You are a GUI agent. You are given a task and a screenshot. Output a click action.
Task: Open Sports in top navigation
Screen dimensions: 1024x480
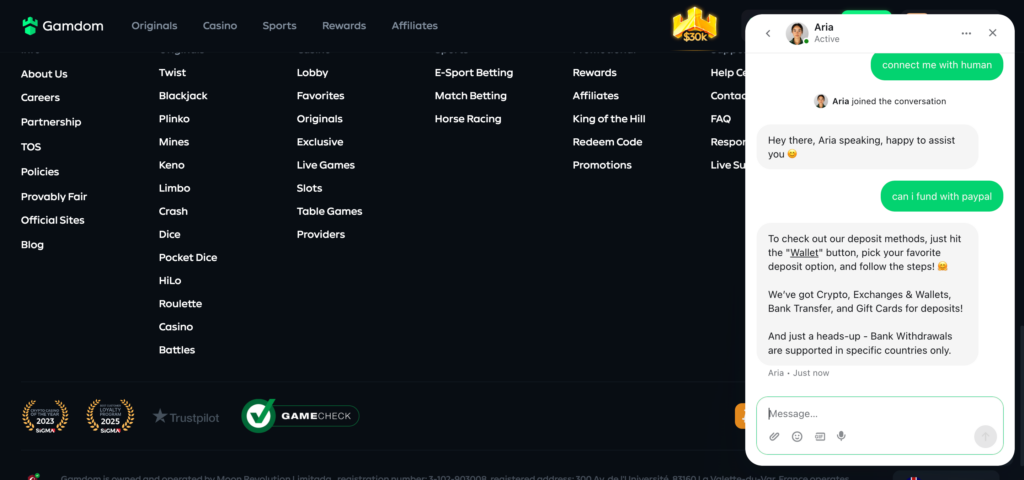click(x=280, y=26)
